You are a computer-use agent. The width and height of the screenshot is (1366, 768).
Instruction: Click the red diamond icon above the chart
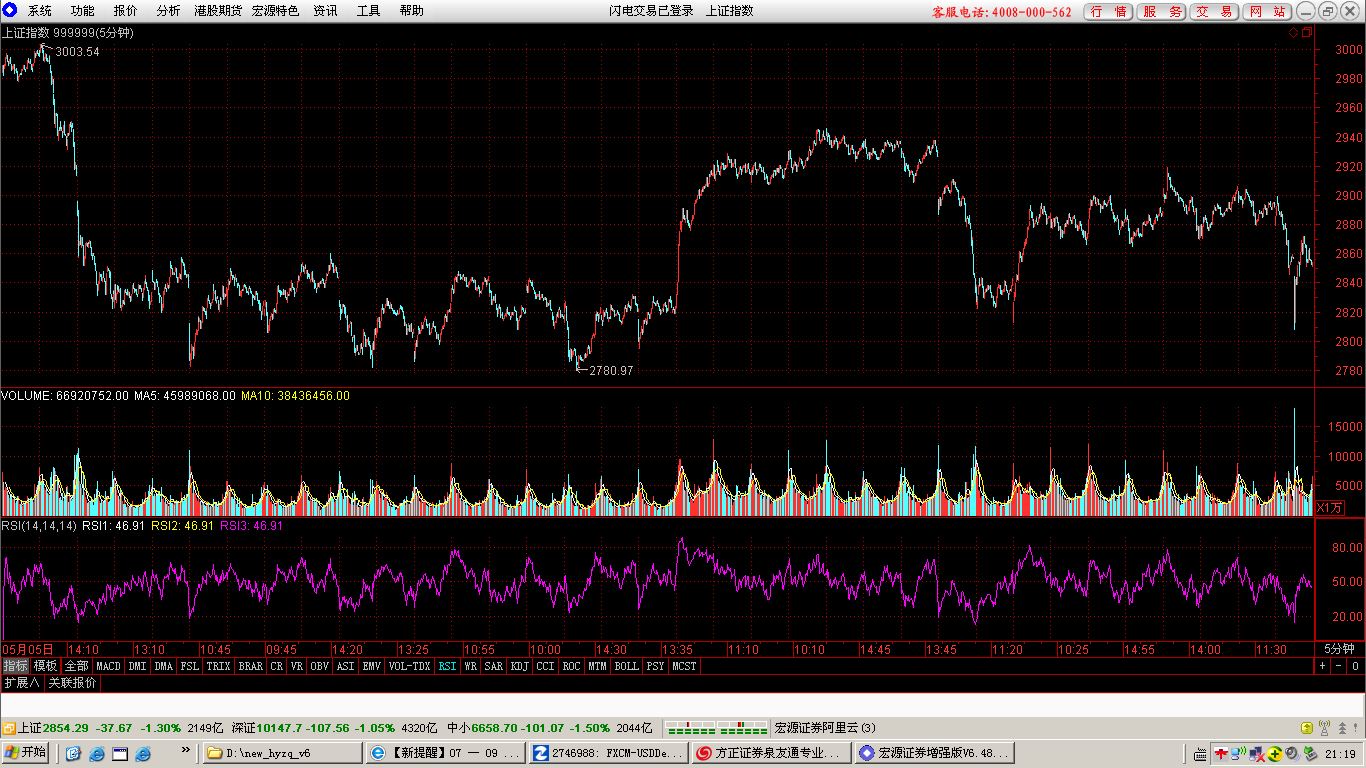pos(1292,33)
